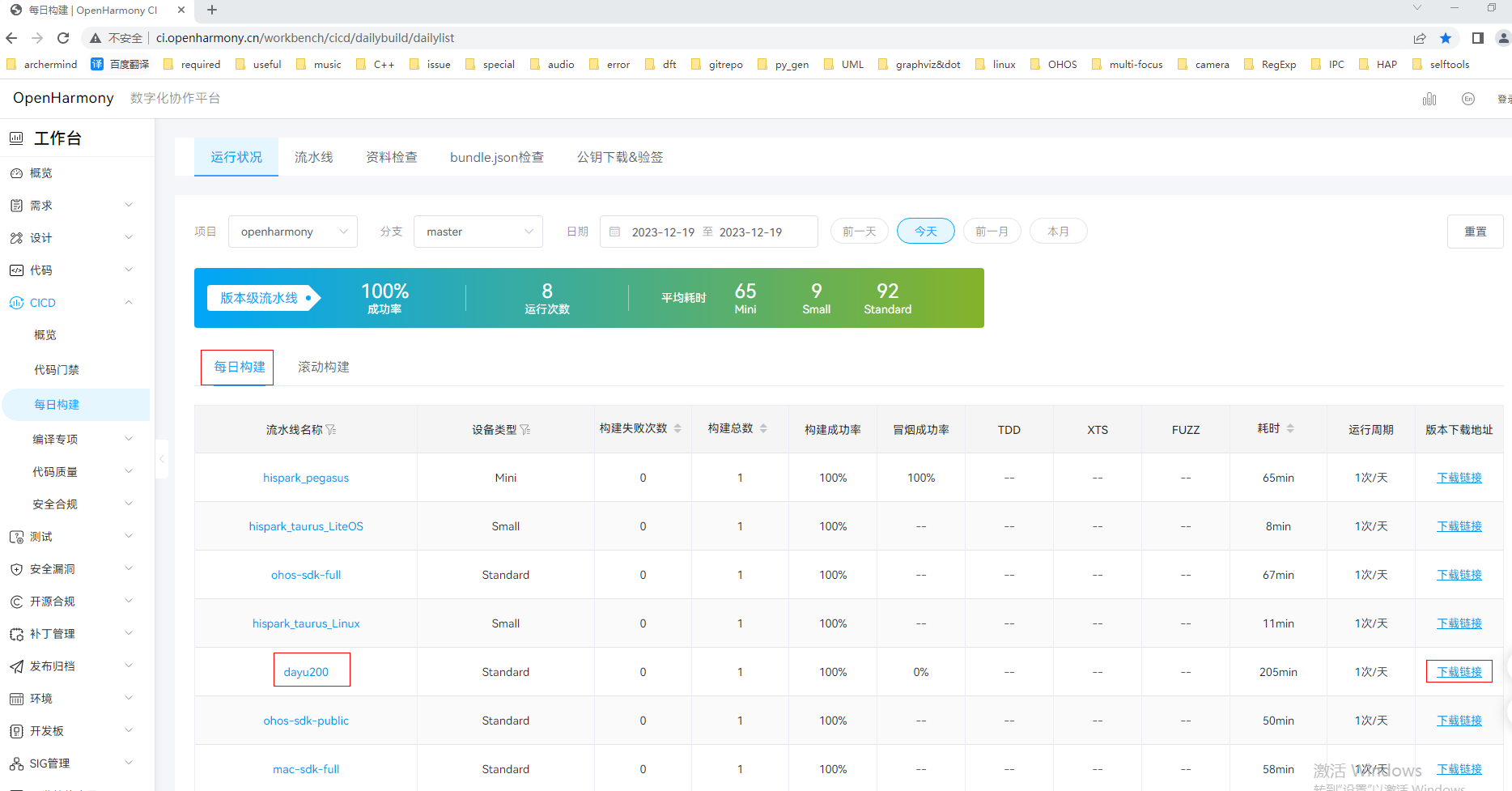The height and width of the screenshot is (791, 1512).
Task: Expand the 安全合规 submenu chevron
Action: click(x=129, y=504)
